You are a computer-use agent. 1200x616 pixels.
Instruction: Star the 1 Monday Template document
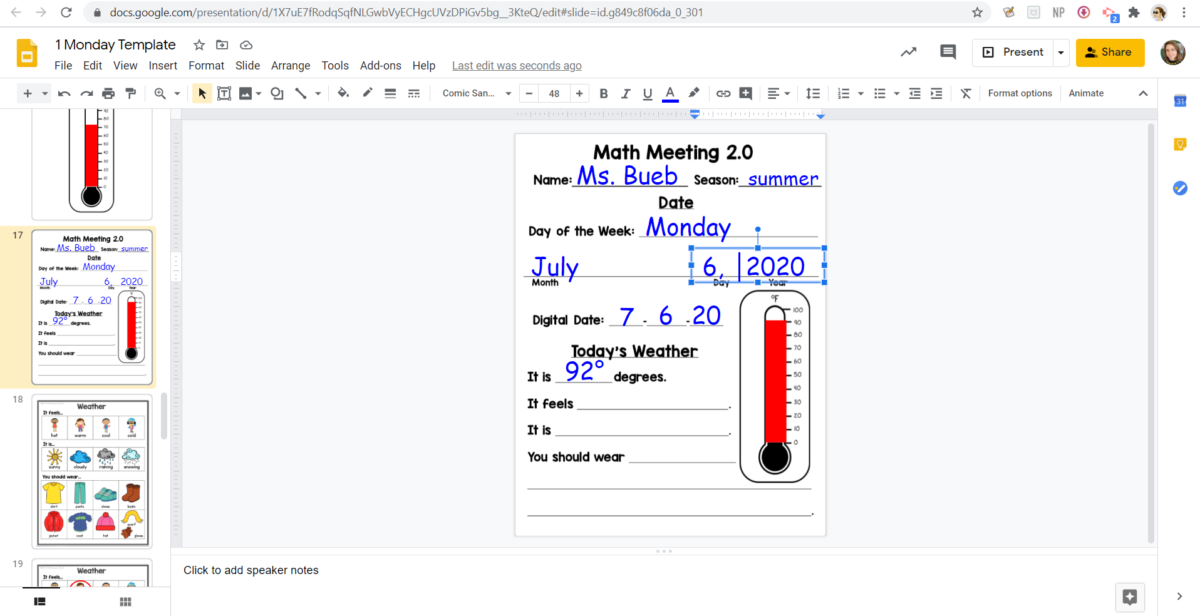coord(199,45)
